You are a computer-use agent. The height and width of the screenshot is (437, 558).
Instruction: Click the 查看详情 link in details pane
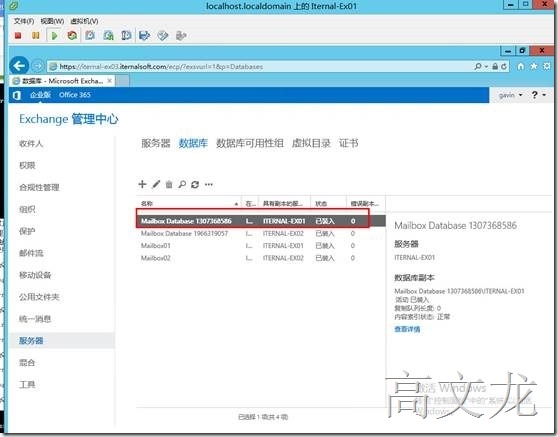[x=407, y=329]
